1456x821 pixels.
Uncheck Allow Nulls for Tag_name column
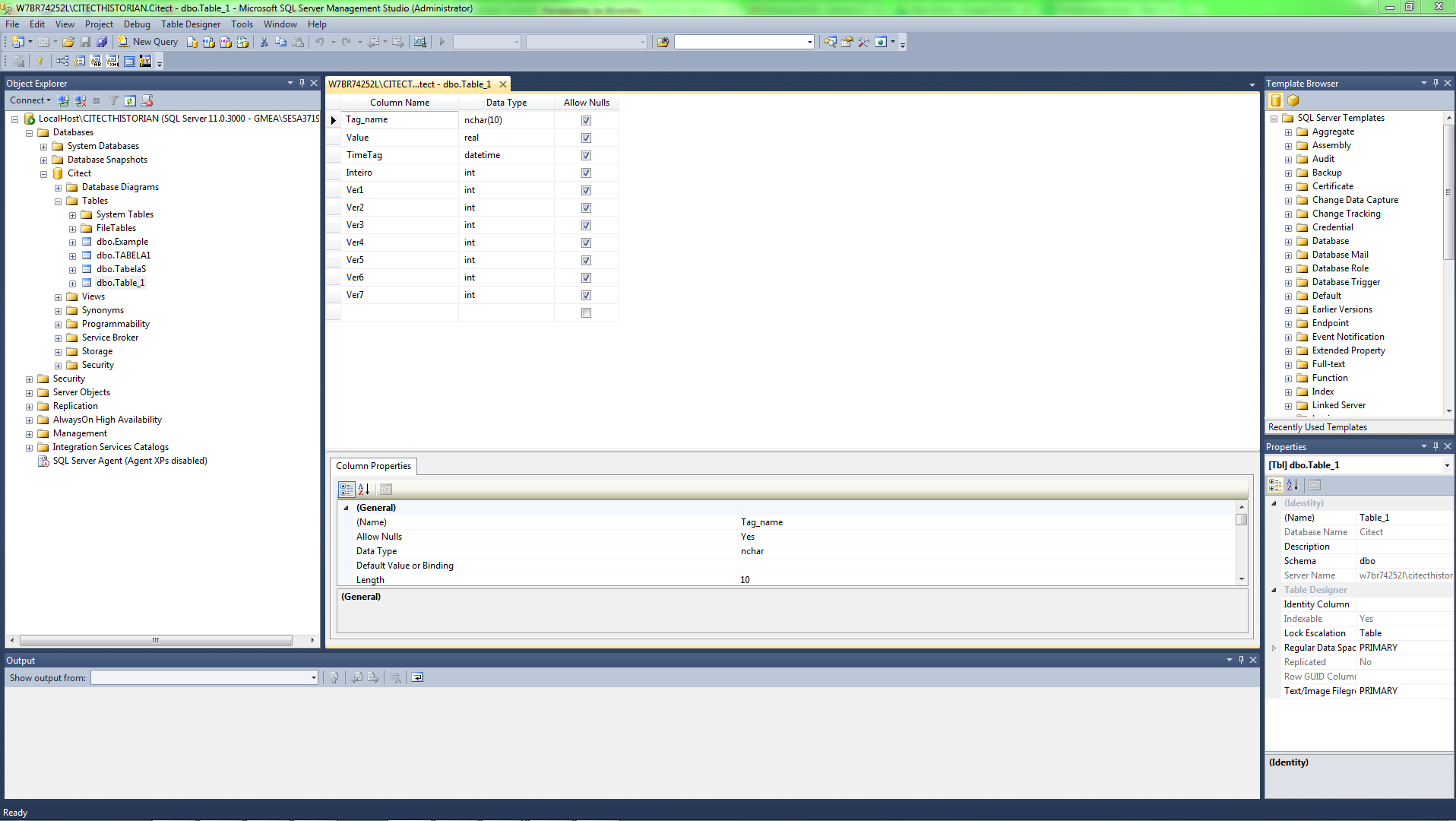(586, 120)
